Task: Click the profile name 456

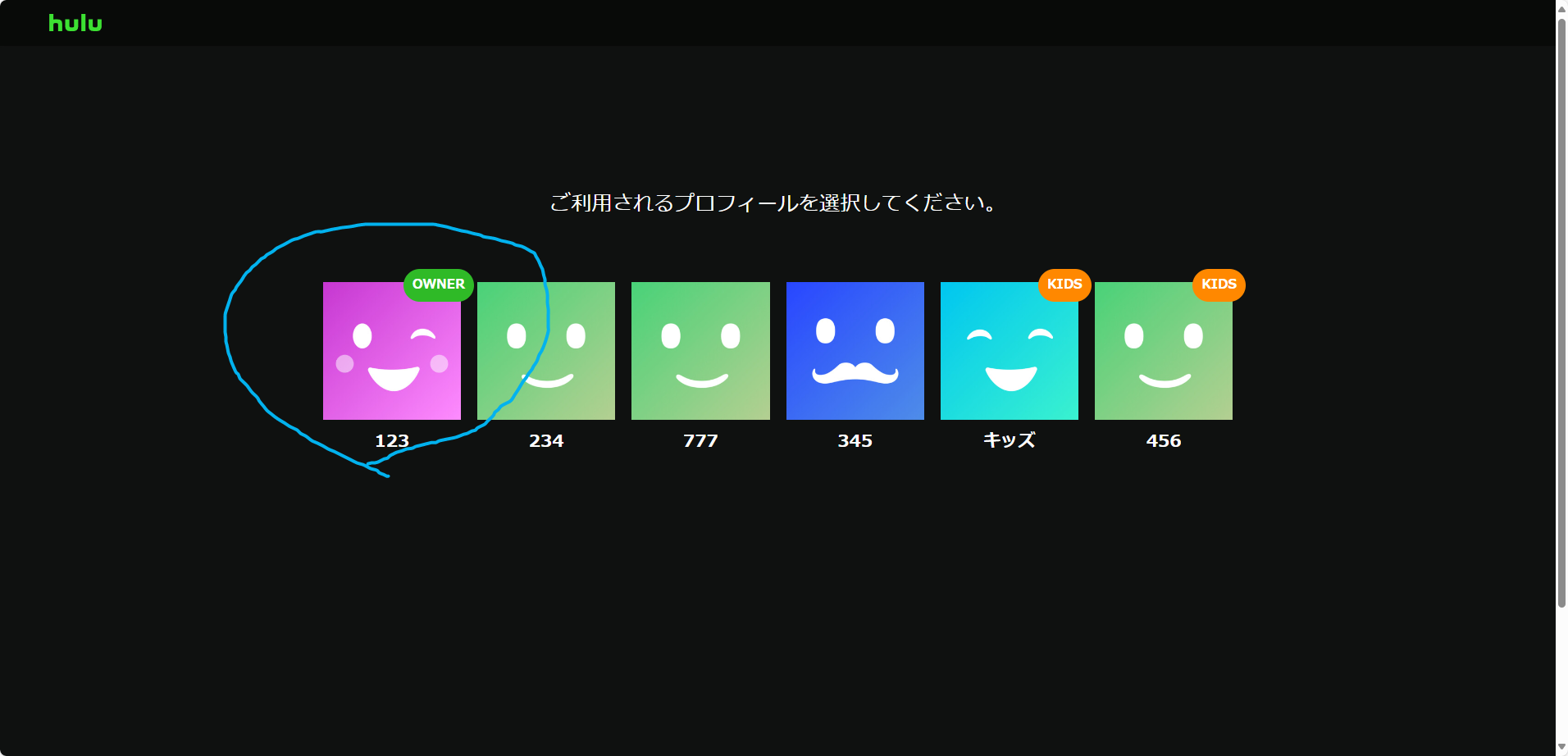Action: point(1163,441)
